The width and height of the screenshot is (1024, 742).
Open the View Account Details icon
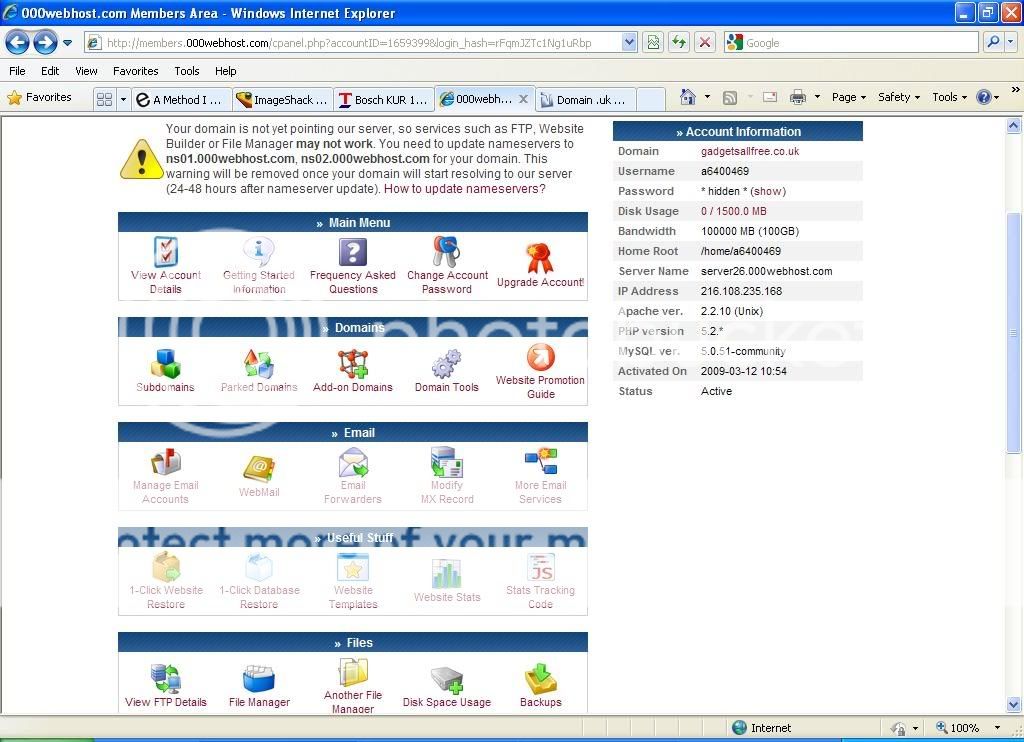(x=166, y=252)
